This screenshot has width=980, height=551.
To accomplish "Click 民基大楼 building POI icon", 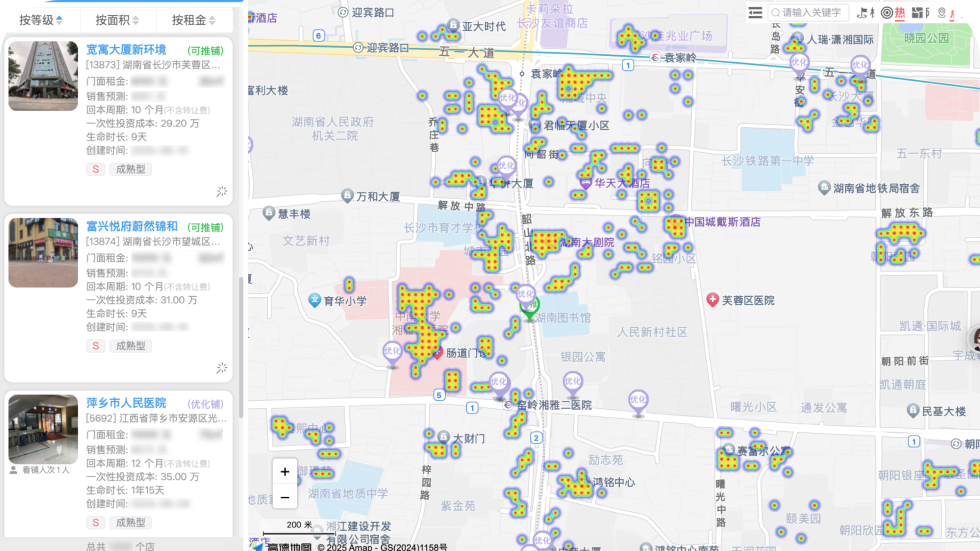I will click(x=912, y=410).
